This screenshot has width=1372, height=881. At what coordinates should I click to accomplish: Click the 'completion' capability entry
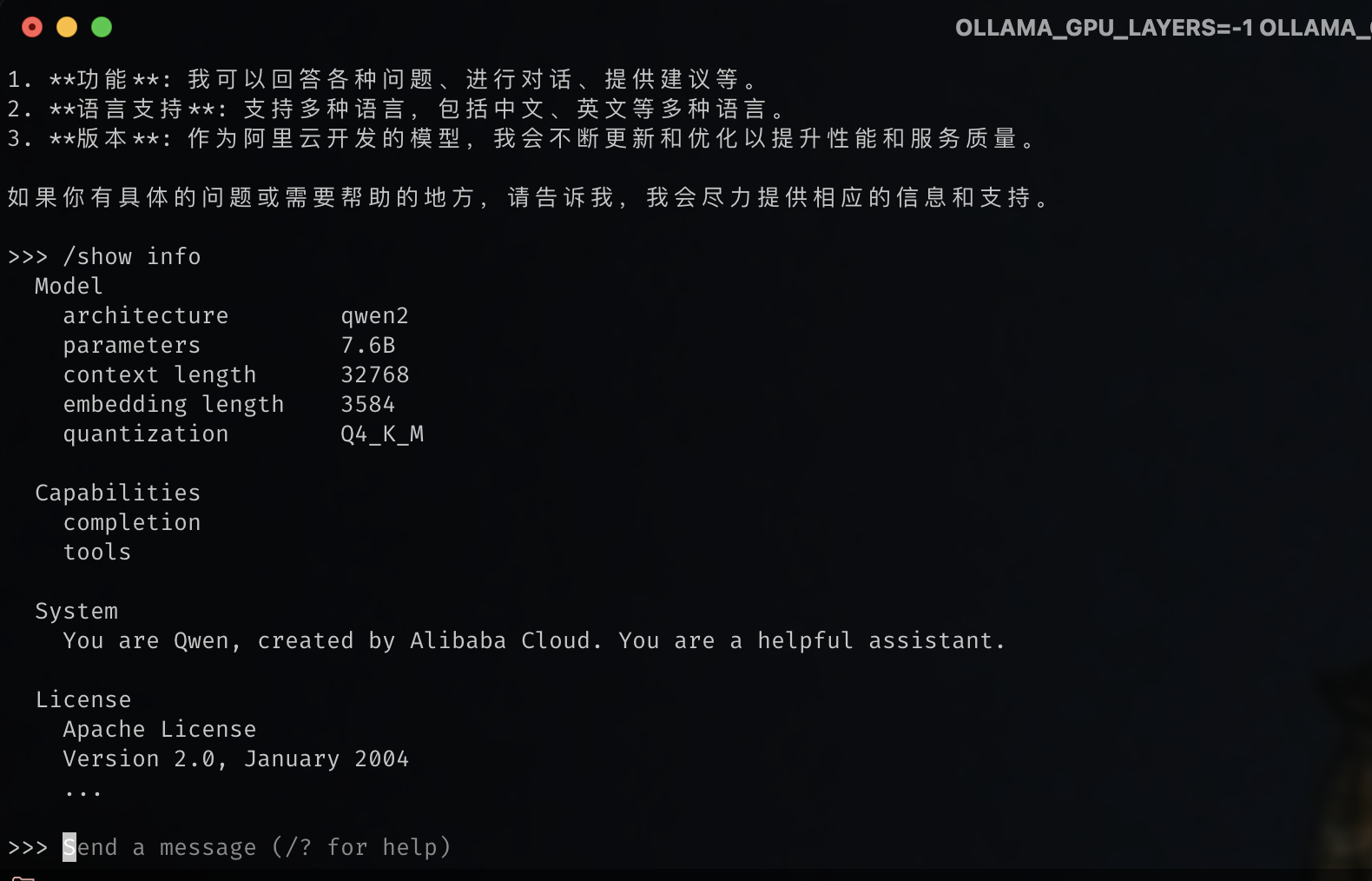[x=132, y=522]
